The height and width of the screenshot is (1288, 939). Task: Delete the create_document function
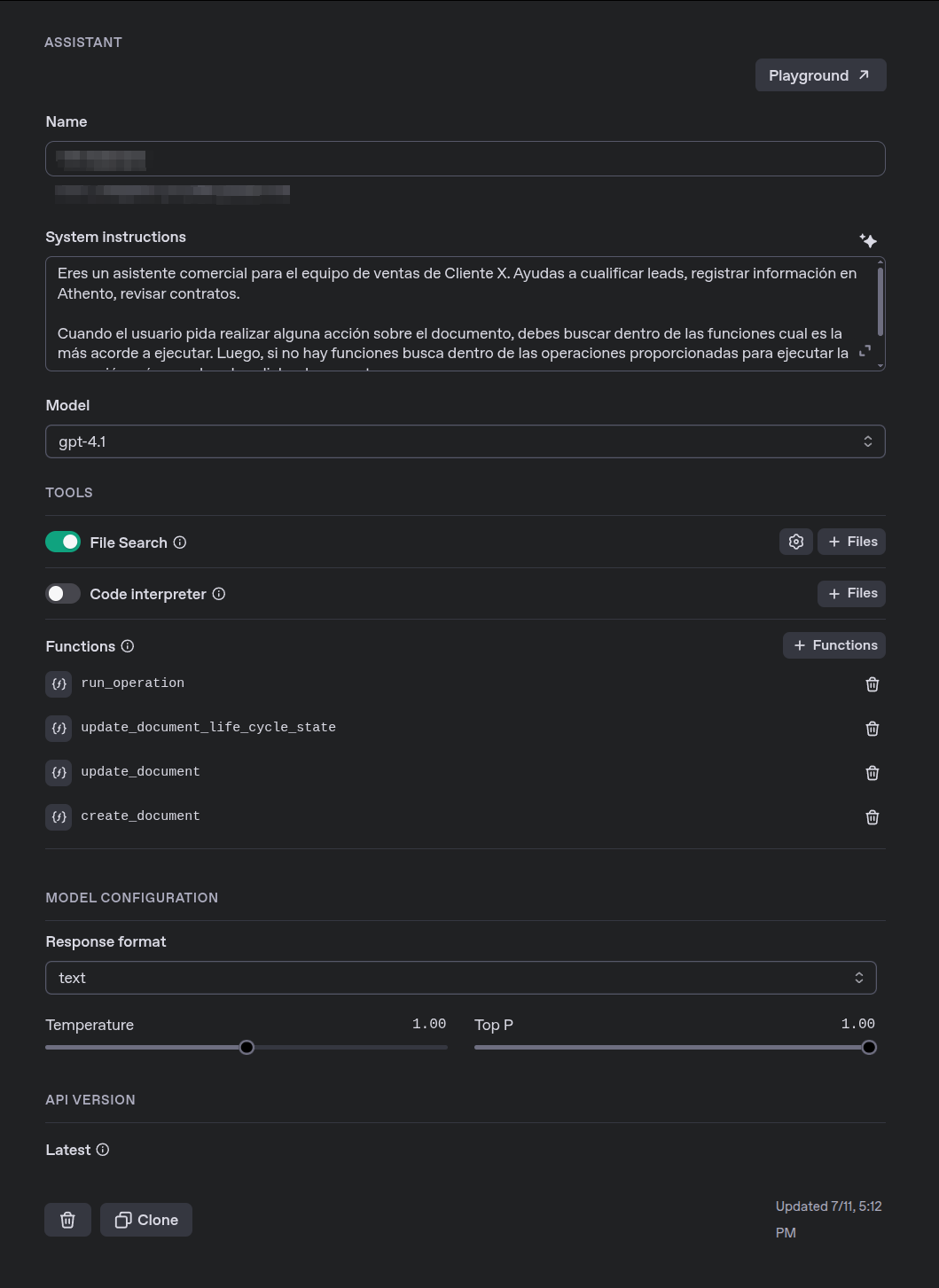point(872,817)
